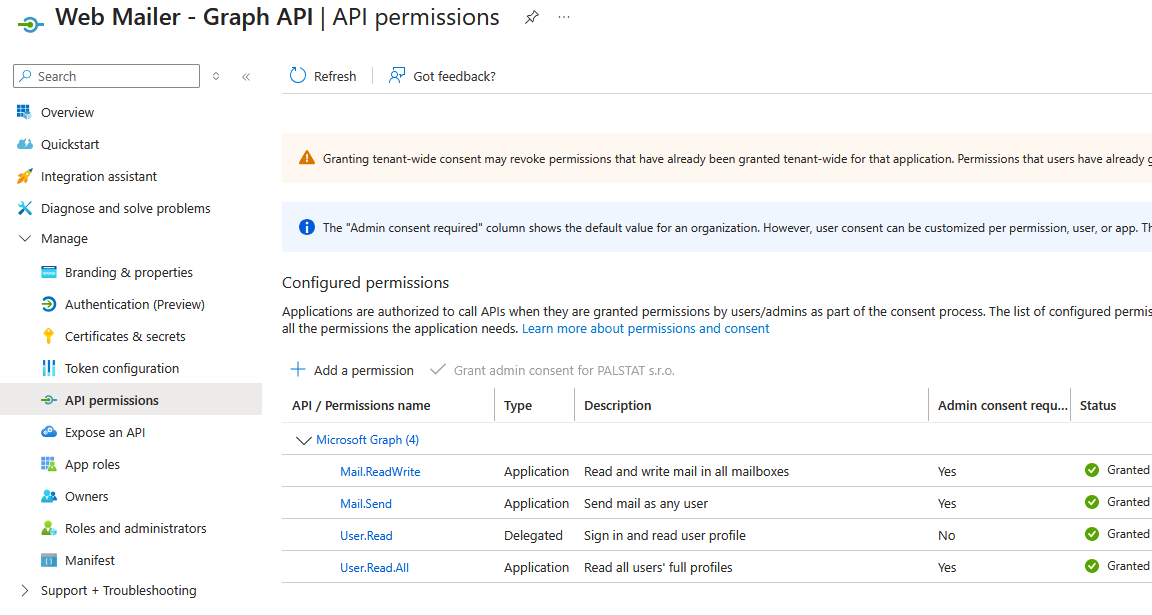1152x615 pixels.
Task: Click the Granted check icon for User.Read
Action: (x=1092, y=534)
